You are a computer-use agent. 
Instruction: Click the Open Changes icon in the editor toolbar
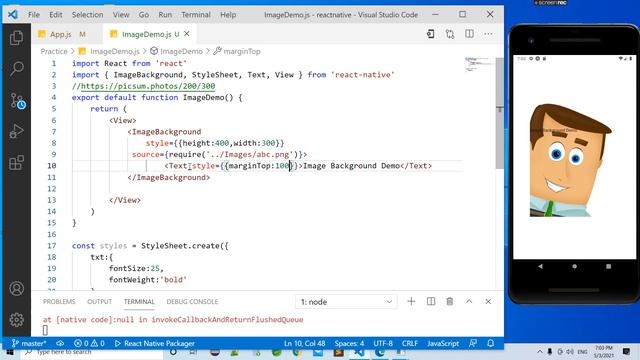[x=431, y=34]
